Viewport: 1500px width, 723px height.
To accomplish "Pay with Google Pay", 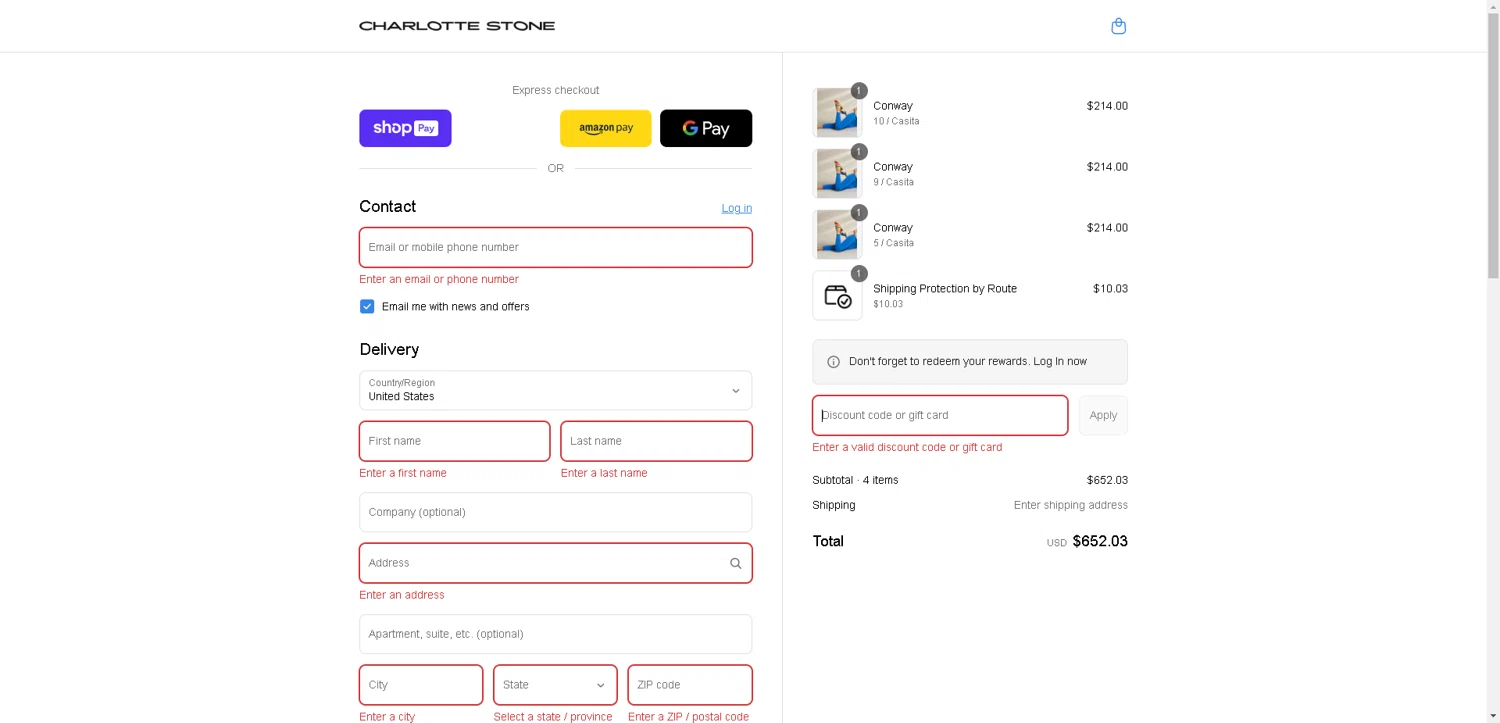I will pyautogui.click(x=706, y=128).
